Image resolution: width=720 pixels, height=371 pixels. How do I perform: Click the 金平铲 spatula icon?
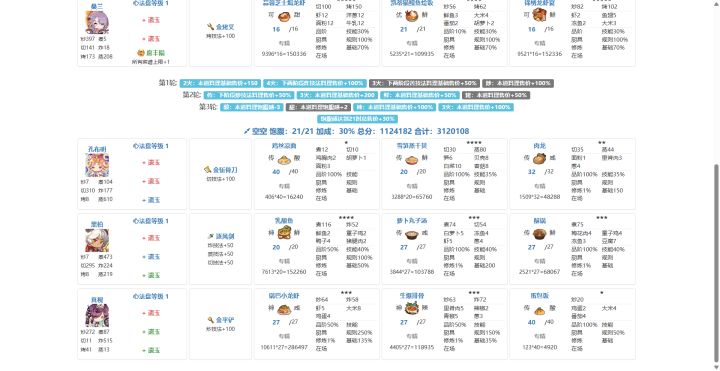(211, 320)
